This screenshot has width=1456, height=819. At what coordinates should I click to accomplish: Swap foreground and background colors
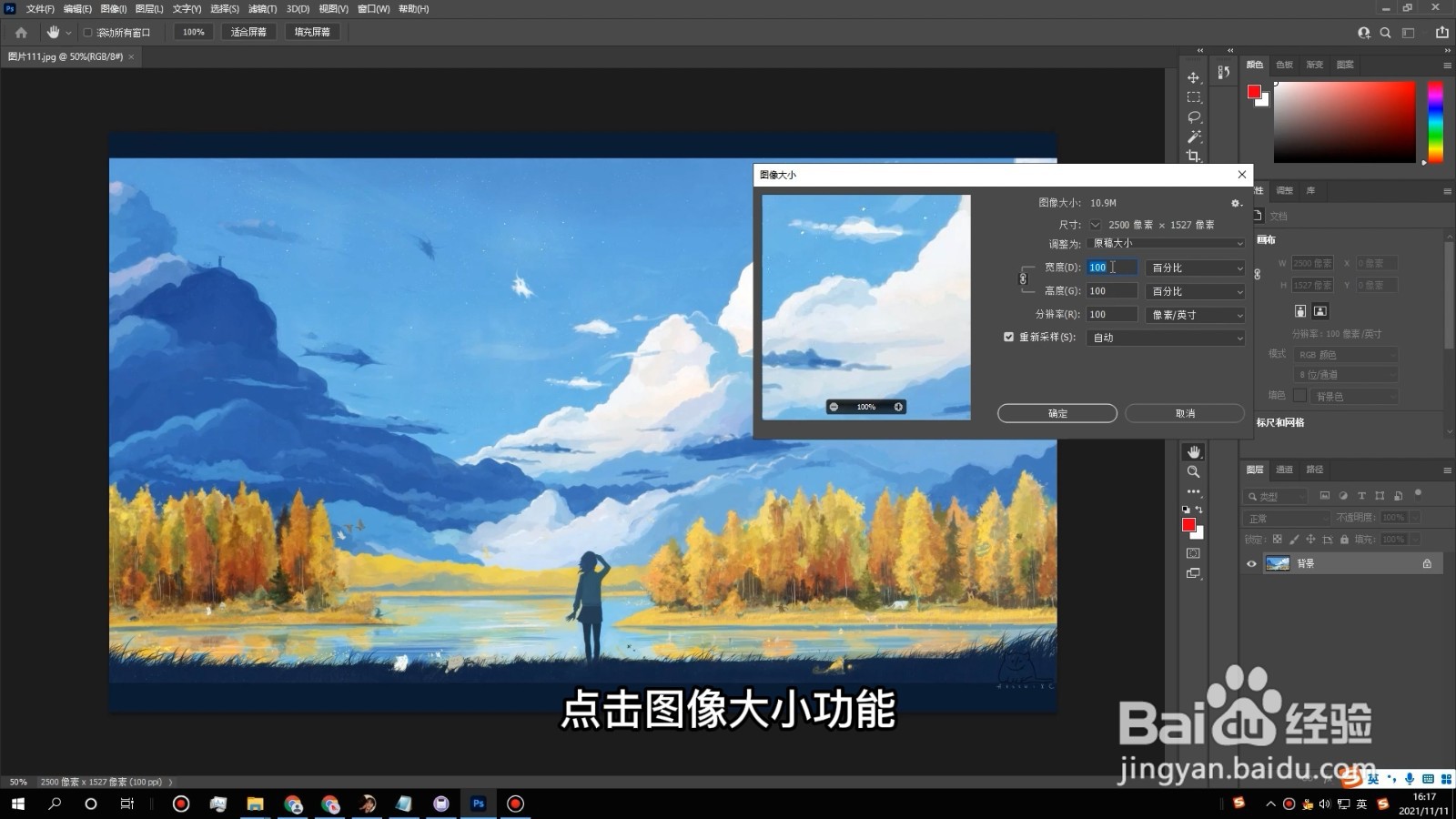1199,510
